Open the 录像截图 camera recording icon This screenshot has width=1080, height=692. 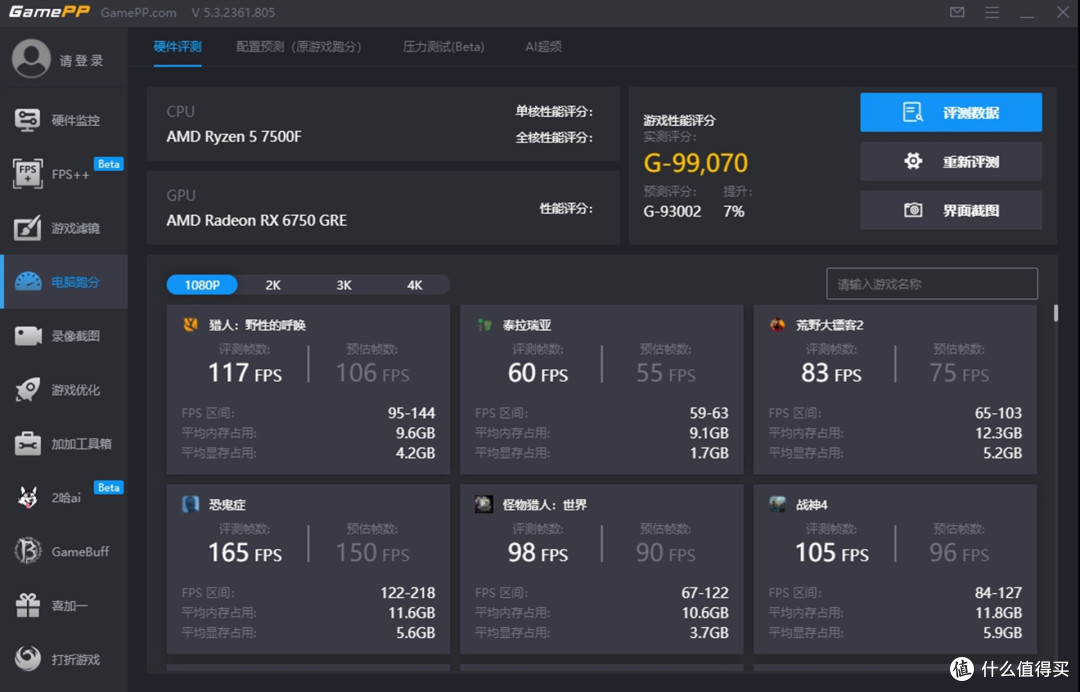28,336
